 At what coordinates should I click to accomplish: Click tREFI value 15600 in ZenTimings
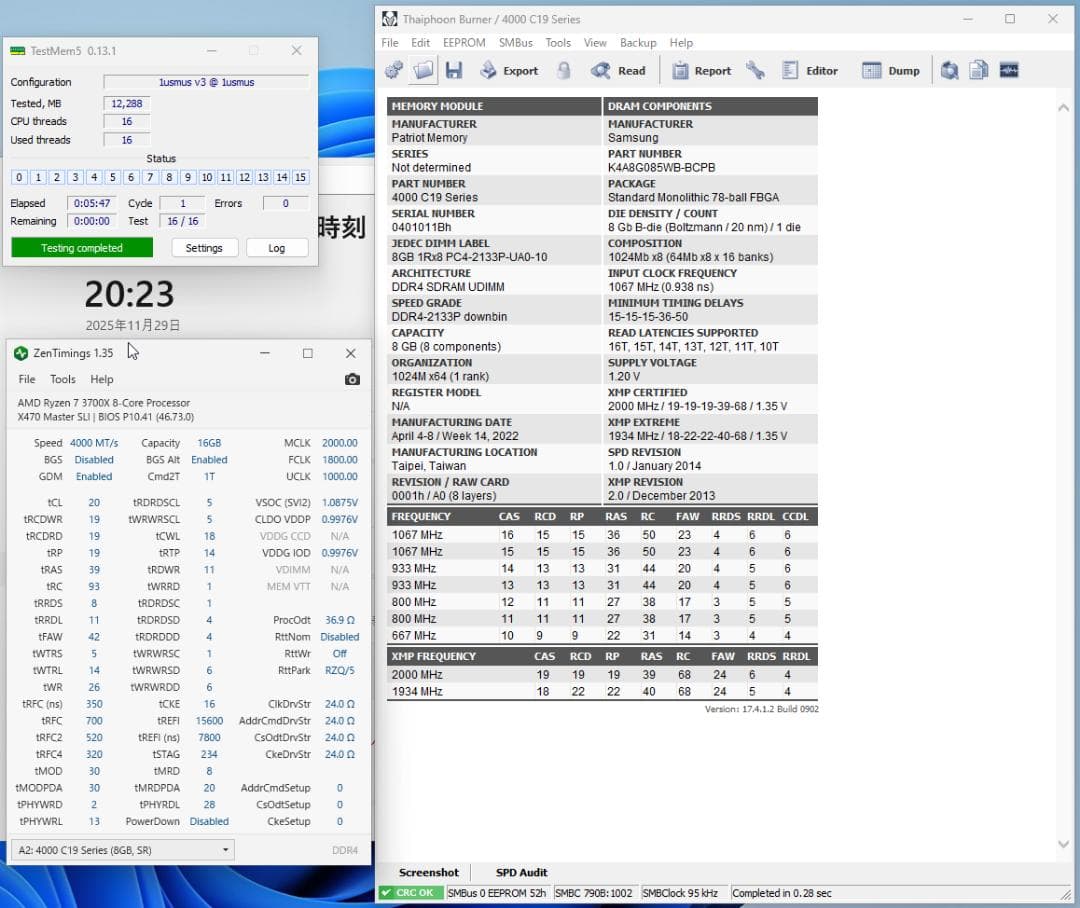209,721
